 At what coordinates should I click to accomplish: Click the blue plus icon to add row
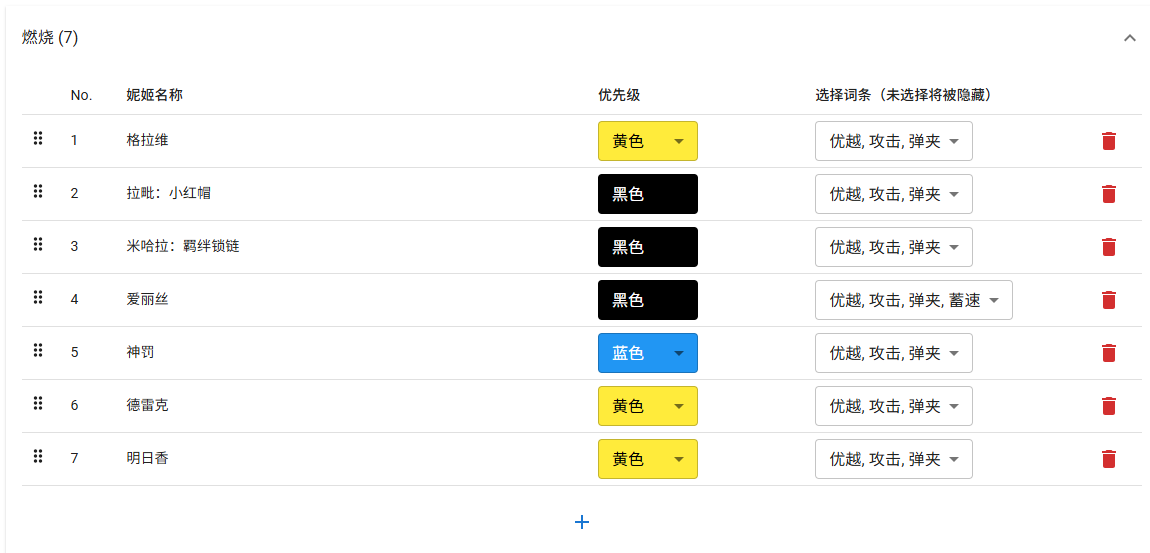coord(582,522)
